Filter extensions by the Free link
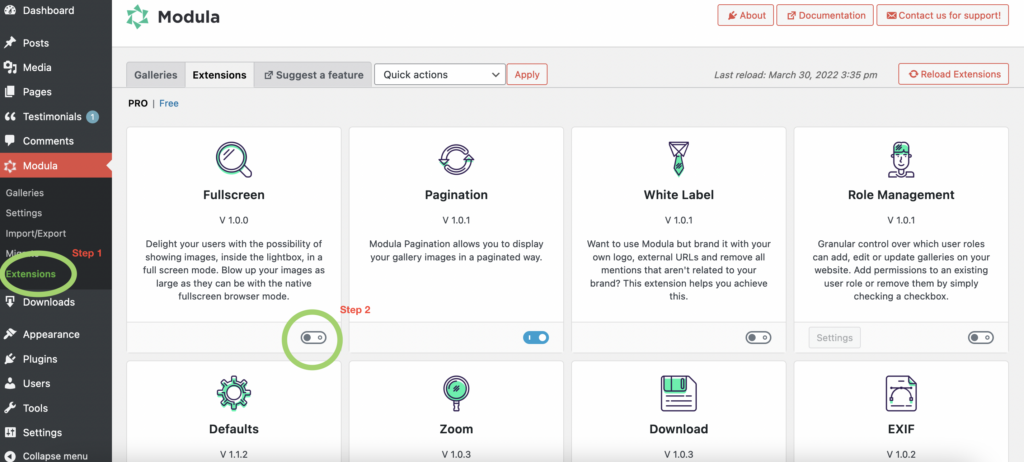Viewport: 1024px width, 462px height. [169, 103]
